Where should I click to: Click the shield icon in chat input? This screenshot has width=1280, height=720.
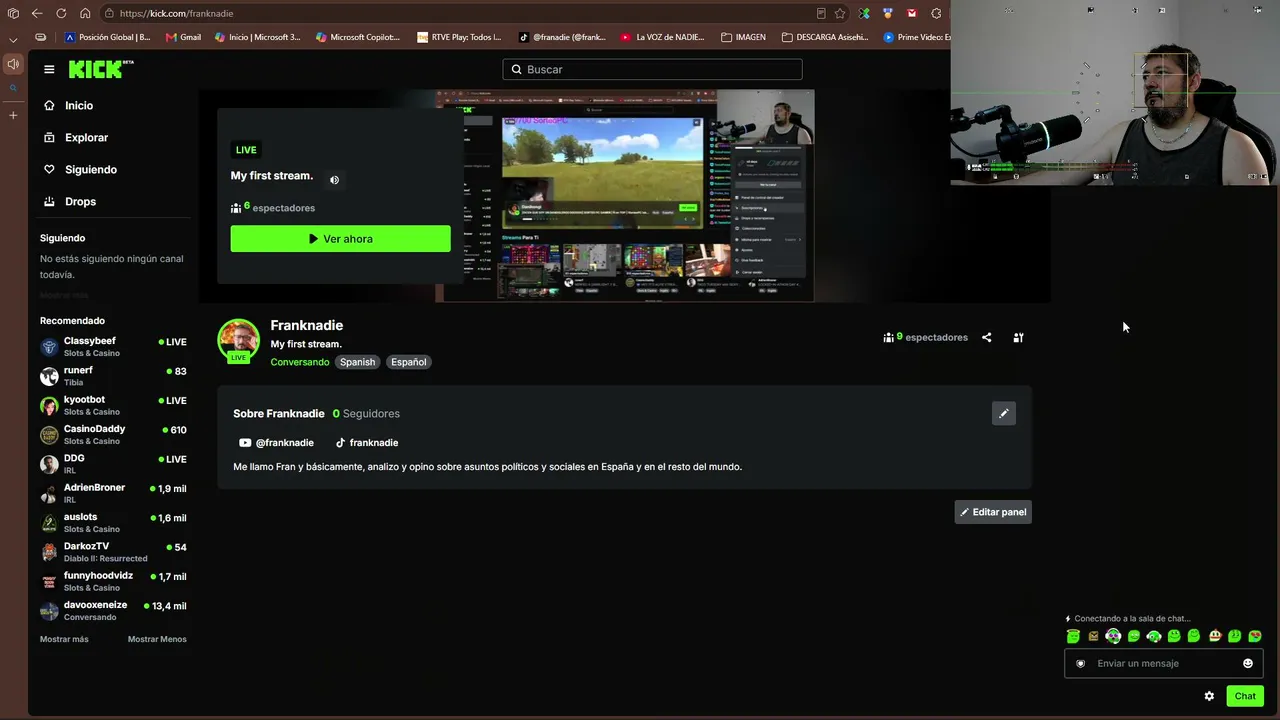[1080, 663]
